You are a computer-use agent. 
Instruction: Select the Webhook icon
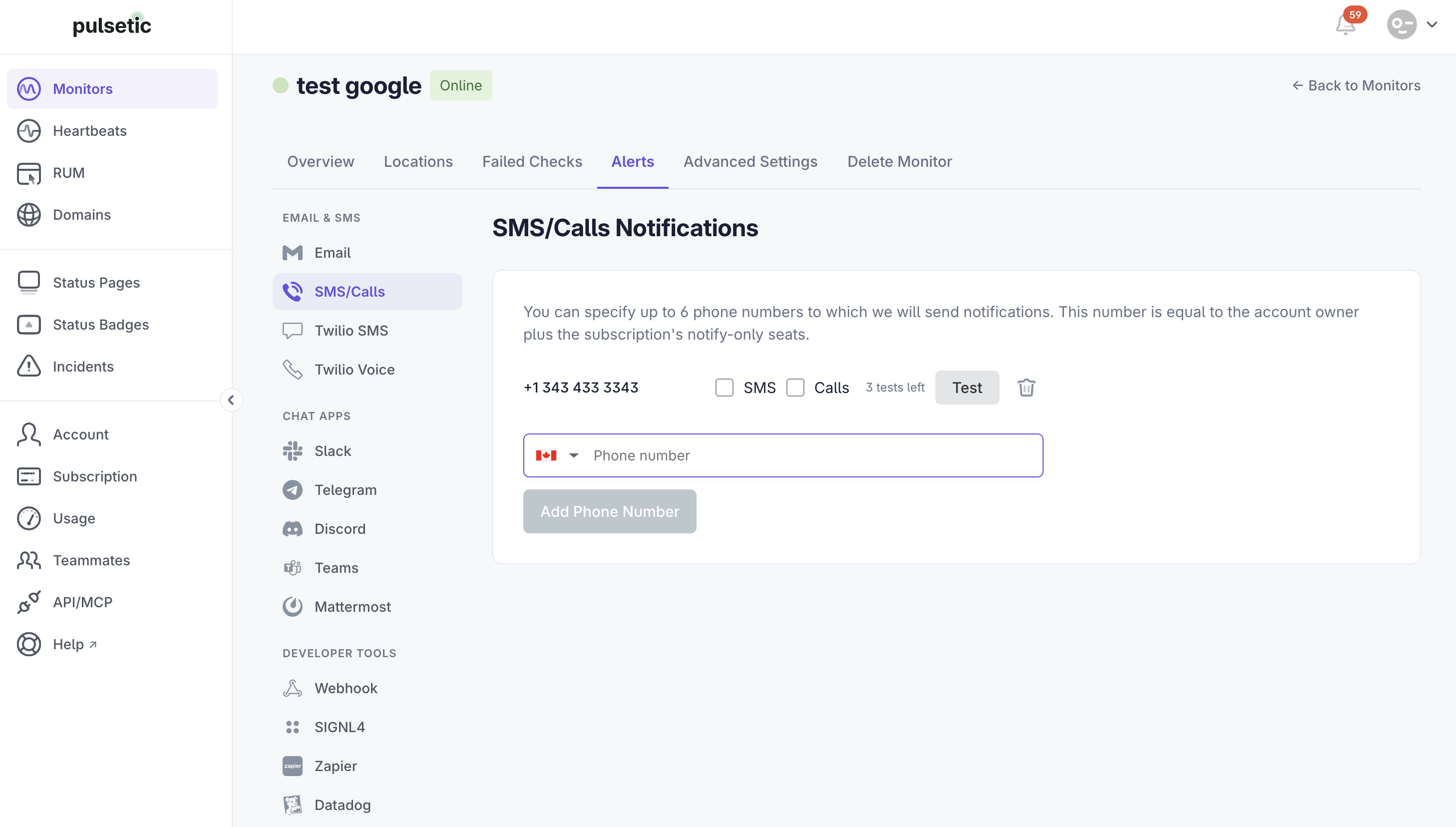pos(293,688)
